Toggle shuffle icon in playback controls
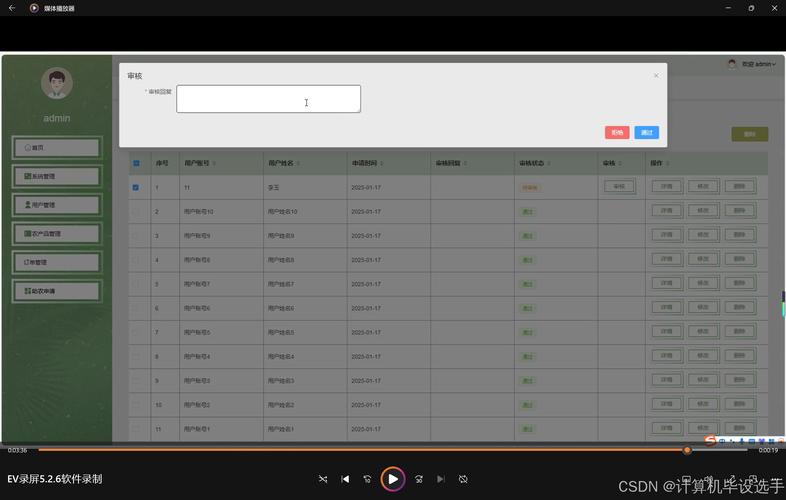Image resolution: width=786 pixels, height=500 pixels. [323, 479]
